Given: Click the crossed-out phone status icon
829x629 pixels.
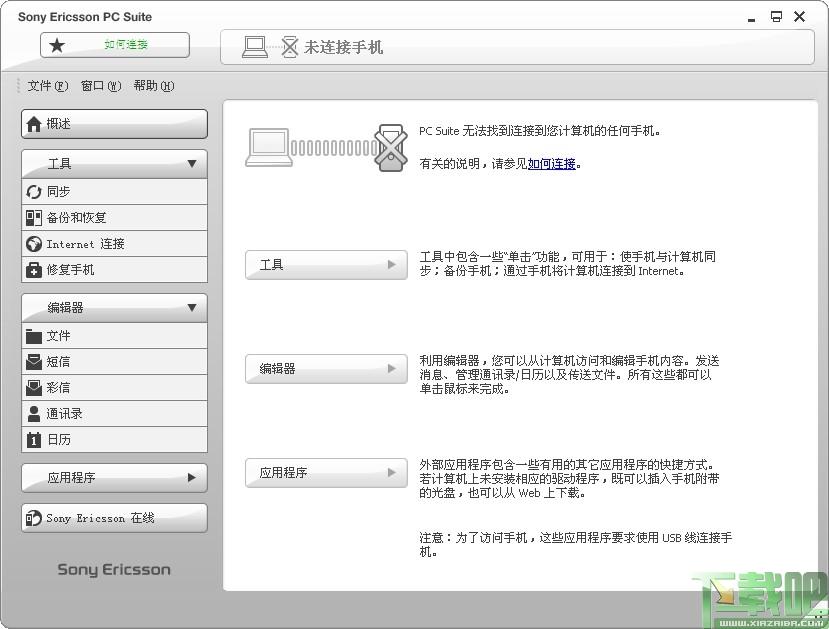Looking at the screenshot, I should 289,47.
